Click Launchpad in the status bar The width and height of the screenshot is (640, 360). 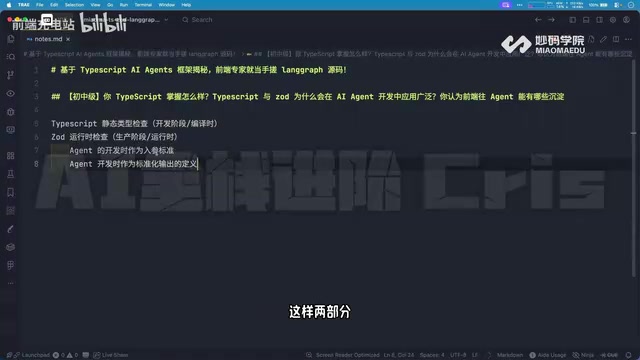(x=32, y=355)
